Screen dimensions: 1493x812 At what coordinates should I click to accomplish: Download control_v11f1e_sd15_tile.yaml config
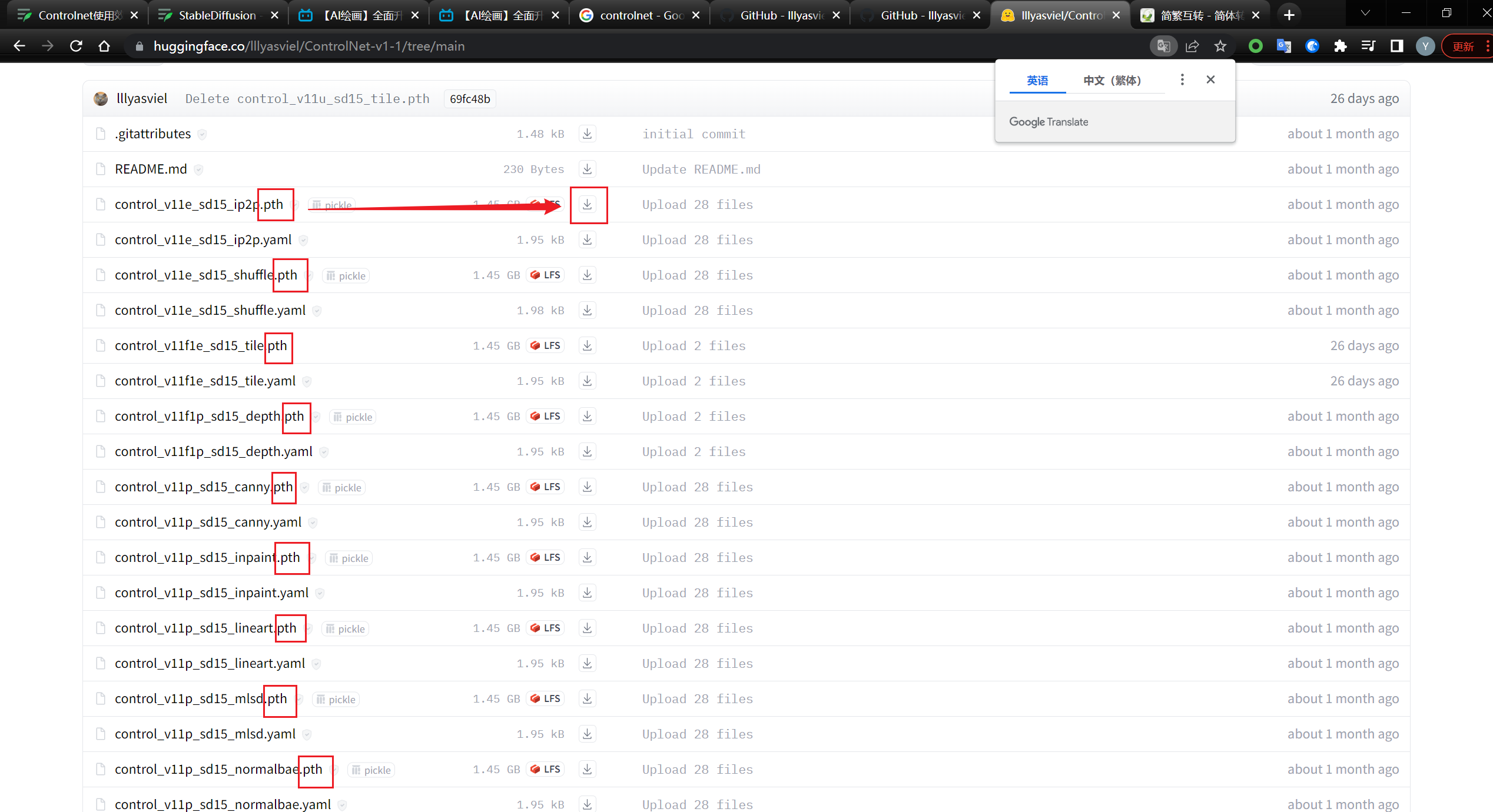[x=587, y=381]
